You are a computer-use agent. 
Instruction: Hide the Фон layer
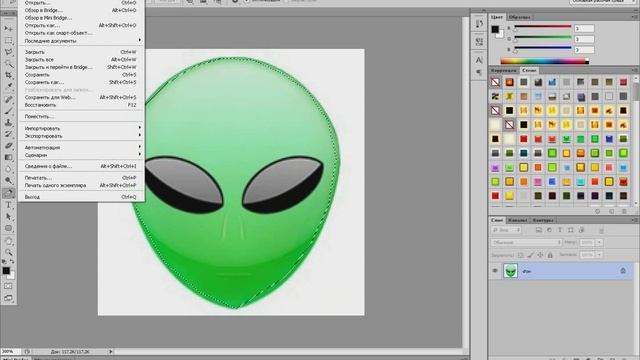point(495,271)
